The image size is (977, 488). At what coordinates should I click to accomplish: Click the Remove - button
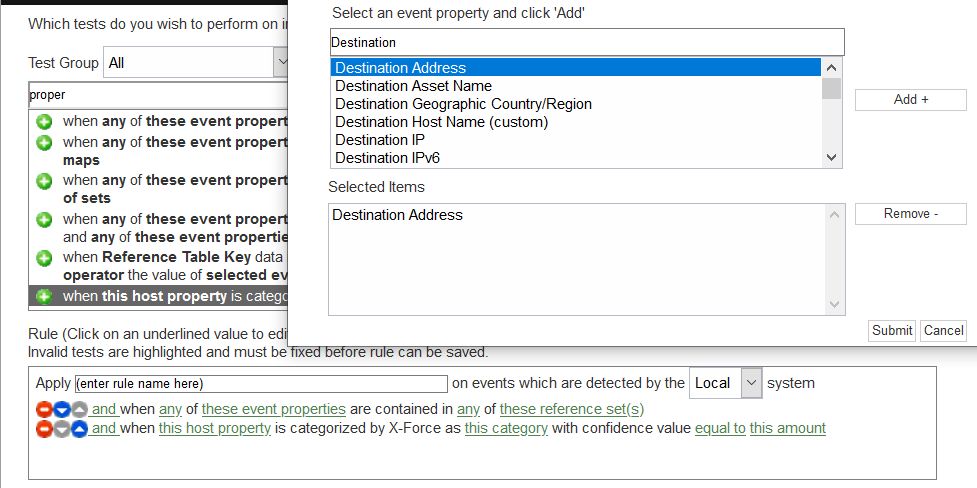click(910, 214)
